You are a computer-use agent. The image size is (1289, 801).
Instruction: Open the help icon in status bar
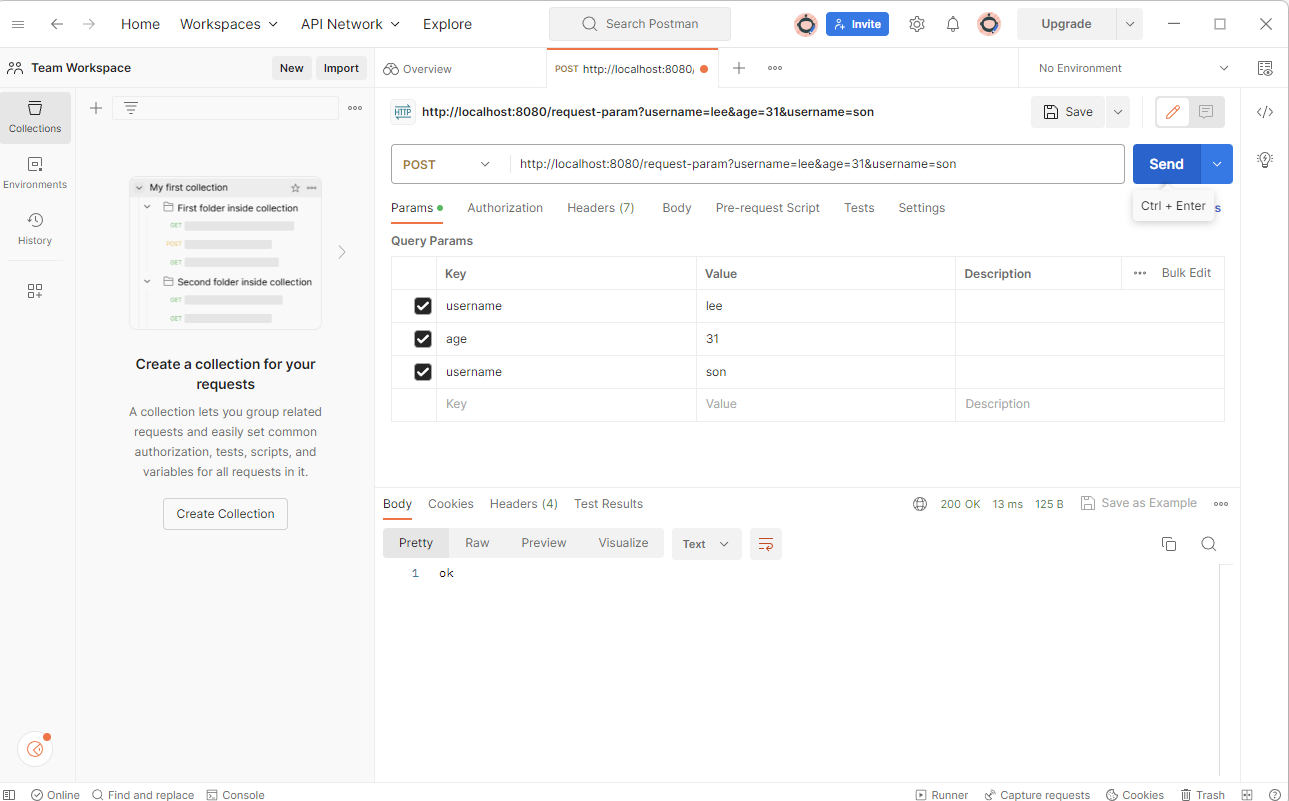click(x=1274, y=795)
